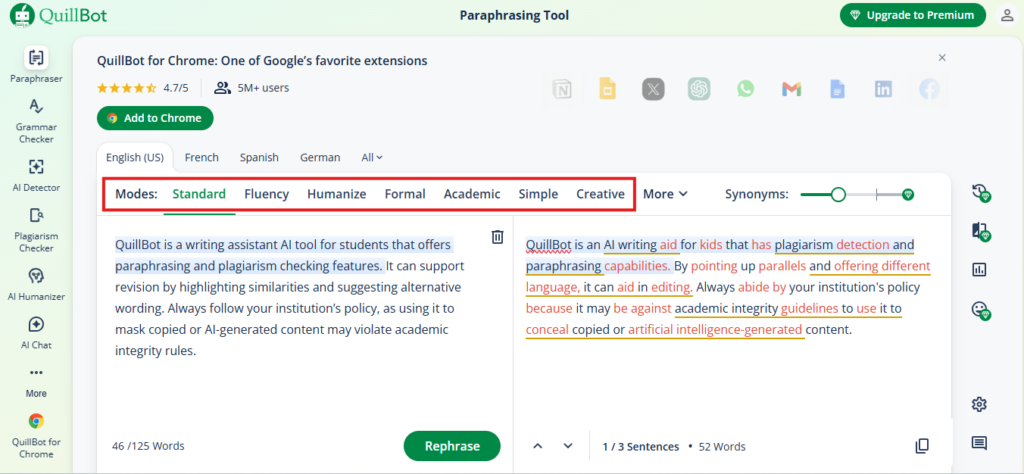Click the Synonyms slider handle
The image size is (1024, 474).
839,194
